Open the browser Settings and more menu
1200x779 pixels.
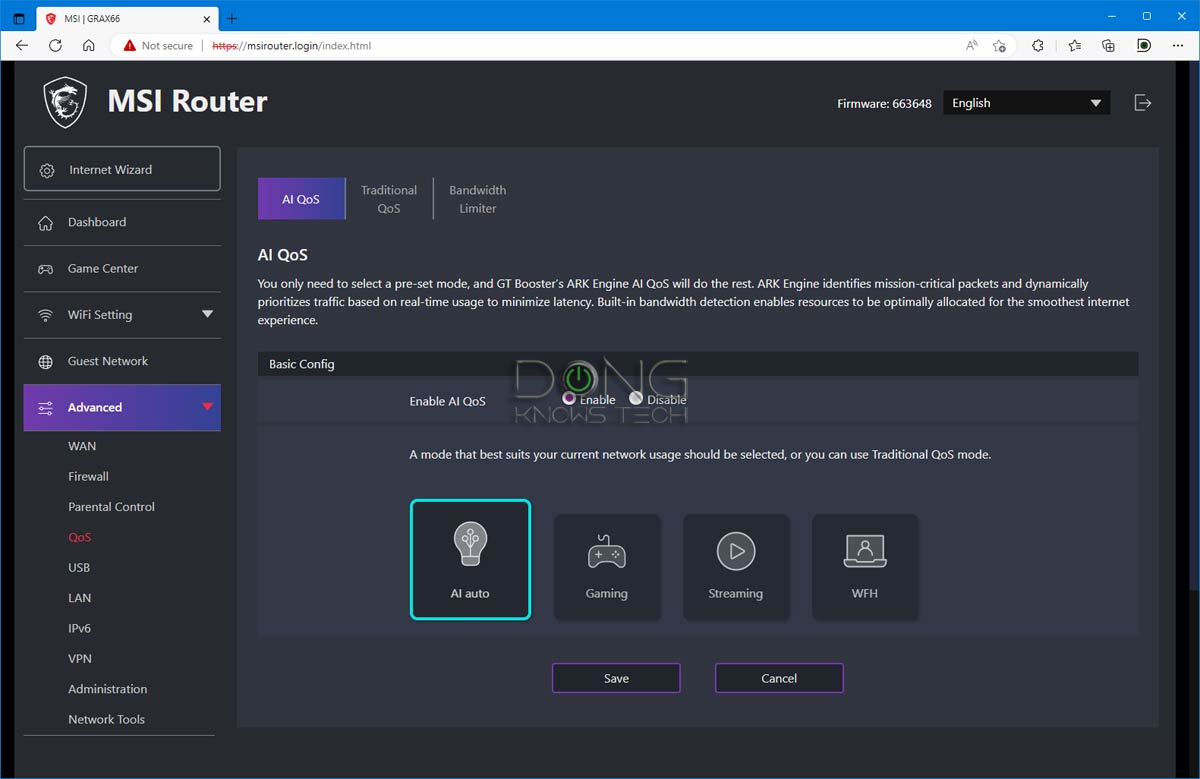pyautogui.click(x=1178, y=45)
